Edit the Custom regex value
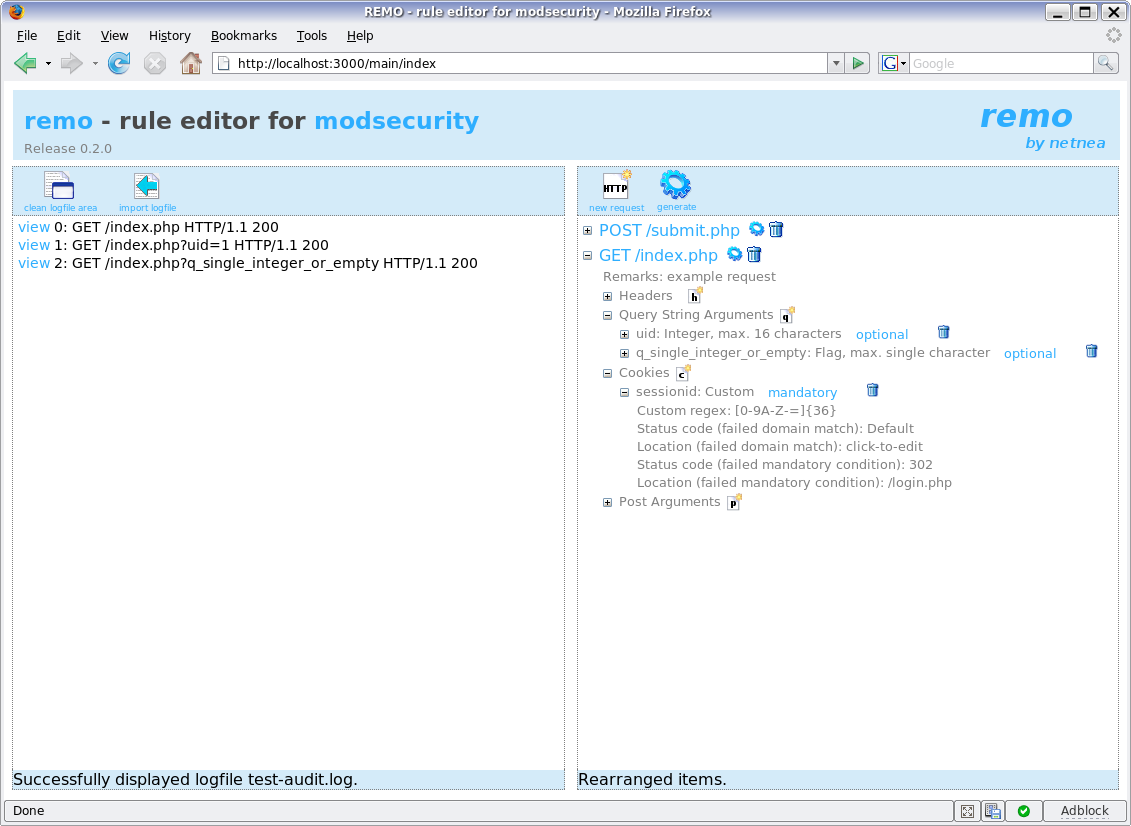 coord(785,410)
